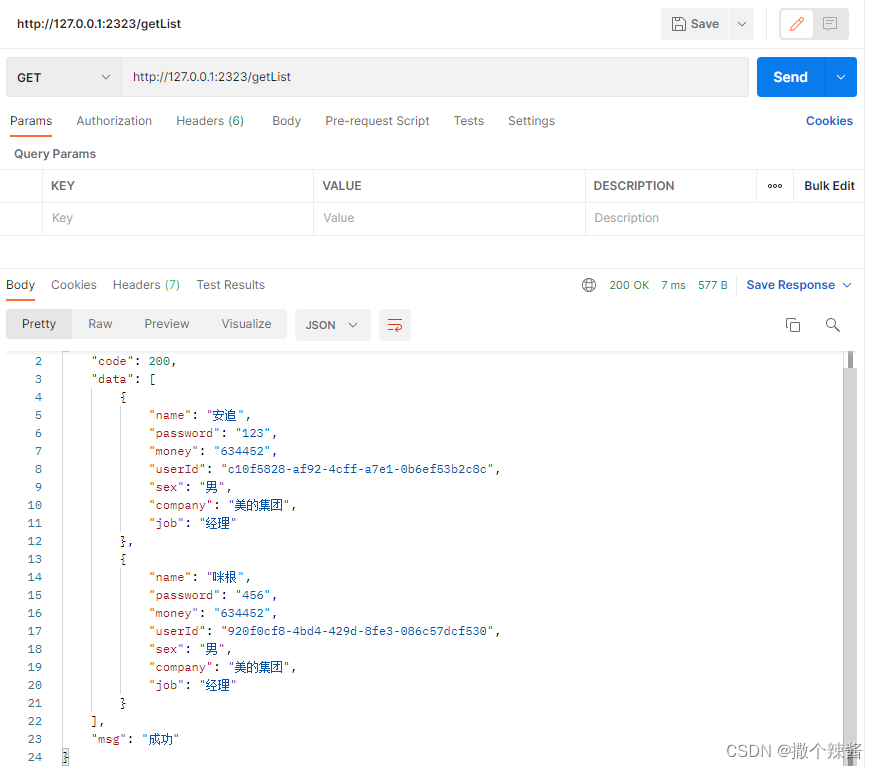Open the Settings tab
Viewport: 878px width, 769px height.
[531, 121]
